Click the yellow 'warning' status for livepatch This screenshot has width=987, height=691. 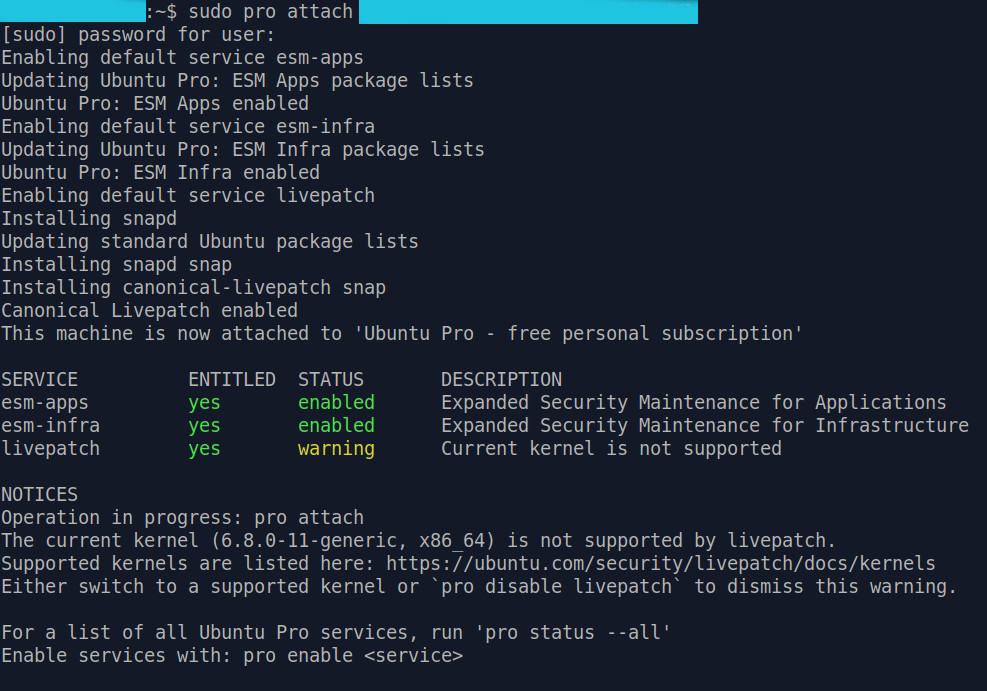coord(336,449)
